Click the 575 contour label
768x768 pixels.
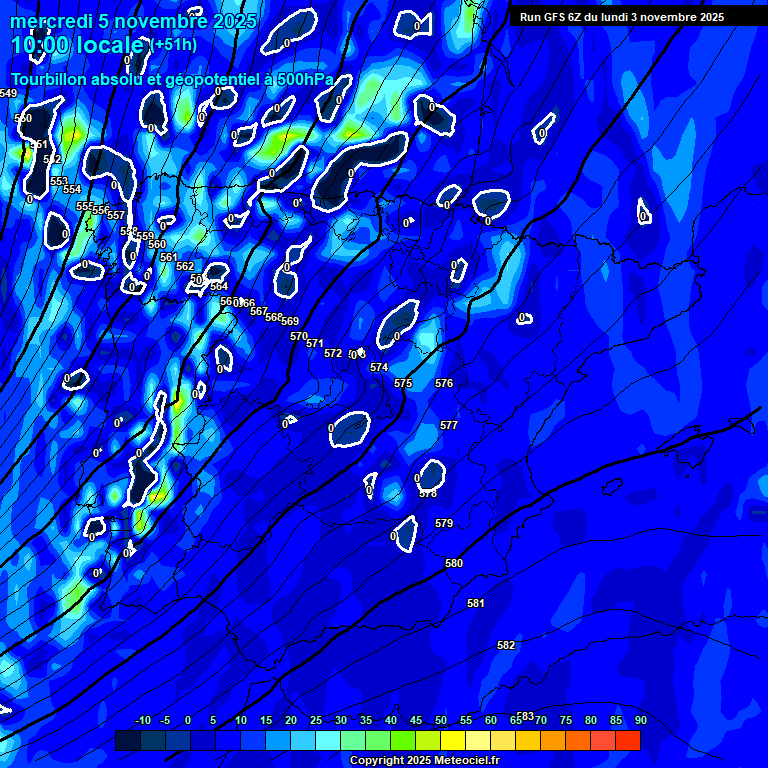click(x=403, y=383)
